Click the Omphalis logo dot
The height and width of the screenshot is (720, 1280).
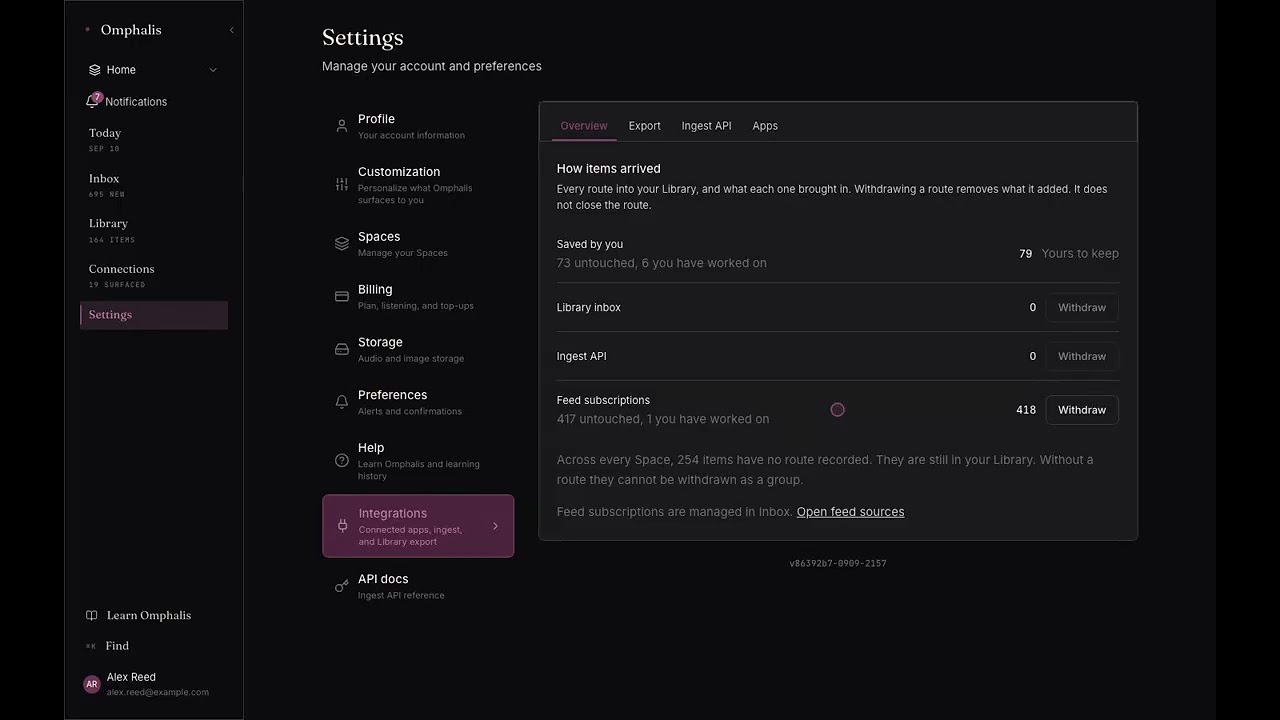point(88,30)
